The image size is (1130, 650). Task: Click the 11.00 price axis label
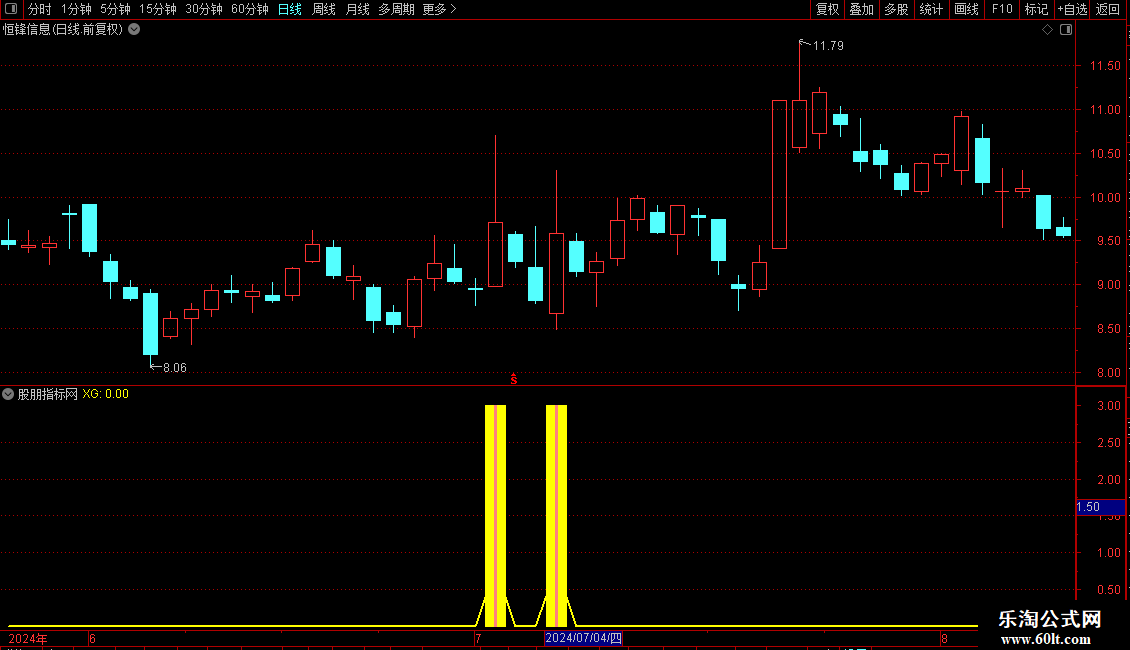point(1105,110)
